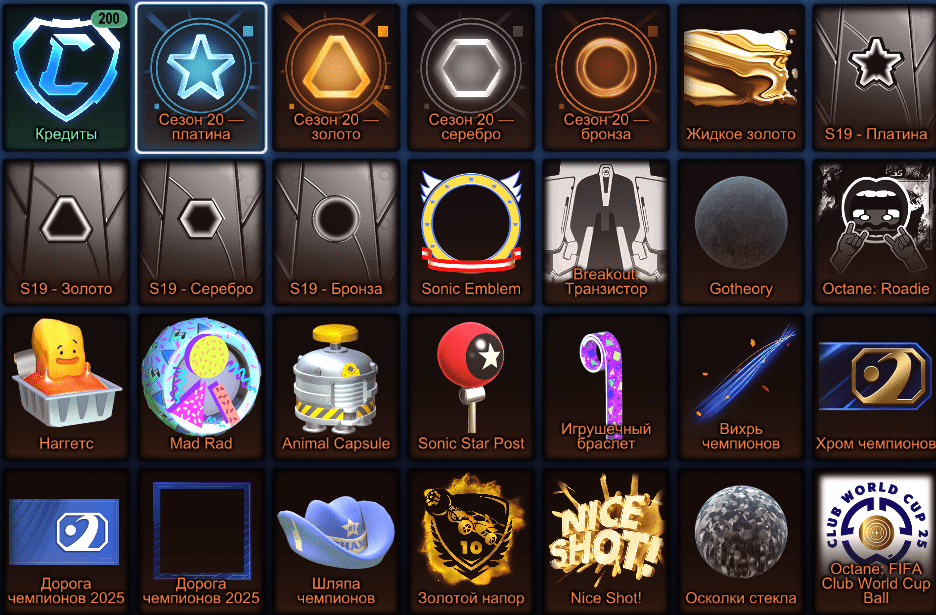
Task: Open the S19 - Платина star item
Action: [x=875, y=77]
